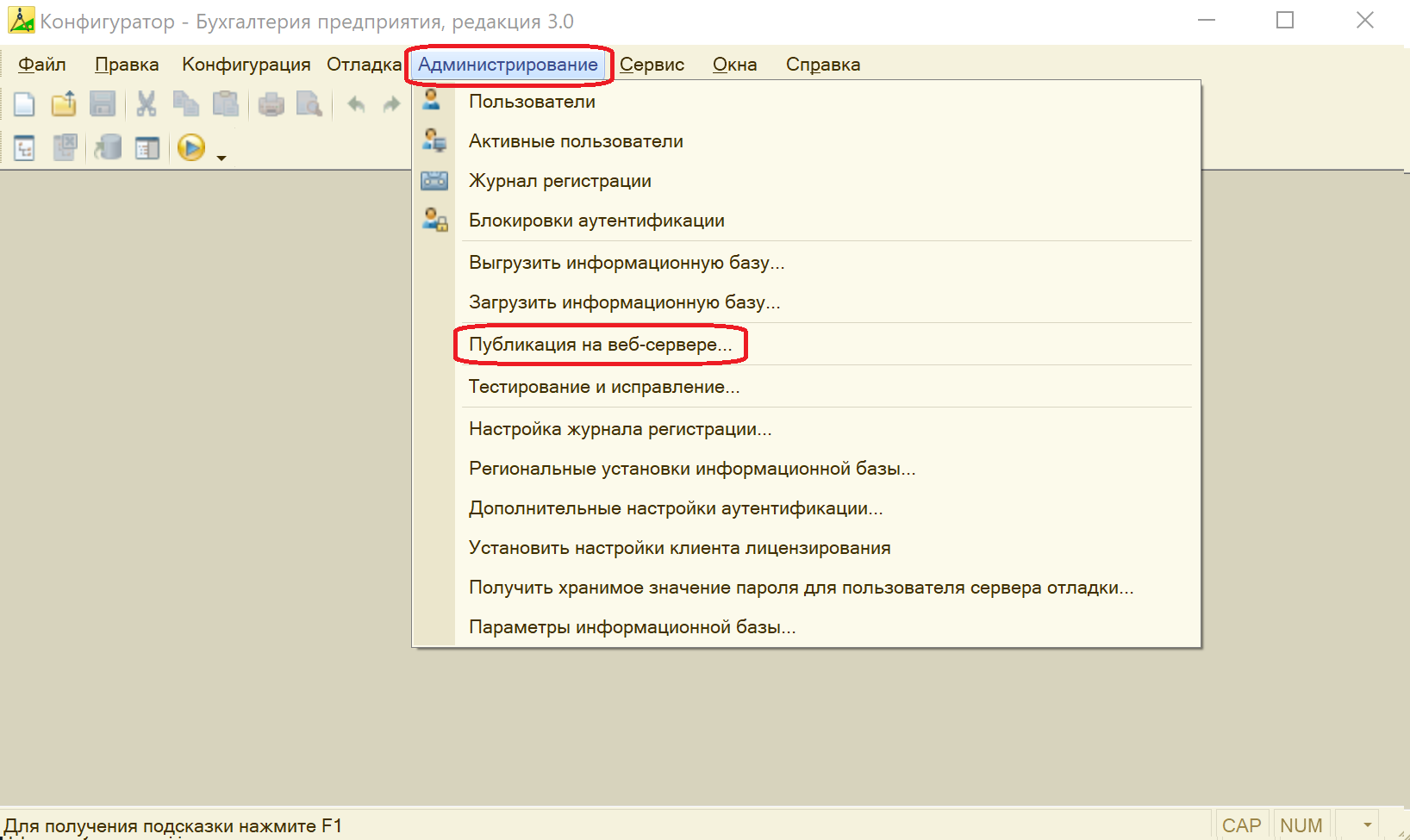Click the Save floppy disk icon

point(103,104)
